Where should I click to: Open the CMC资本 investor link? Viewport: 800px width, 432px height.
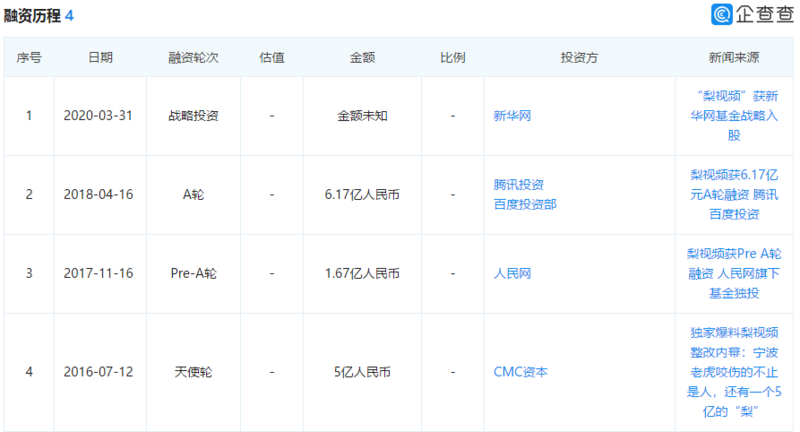click(520, 372)
